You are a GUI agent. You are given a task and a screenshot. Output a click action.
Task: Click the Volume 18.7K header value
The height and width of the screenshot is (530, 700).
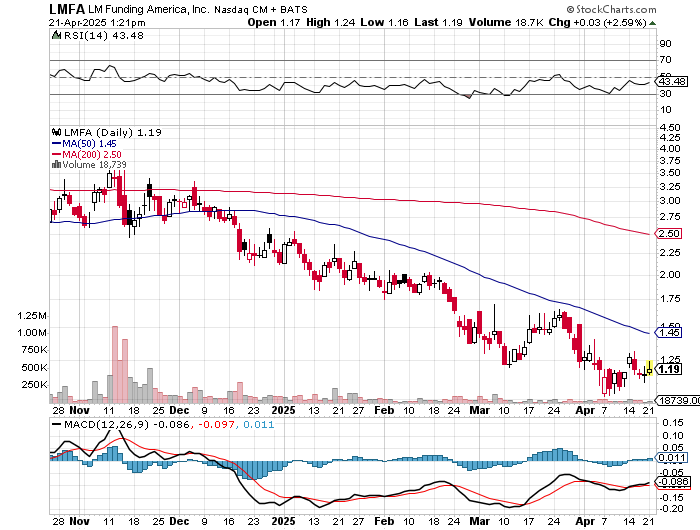[506, 22]
